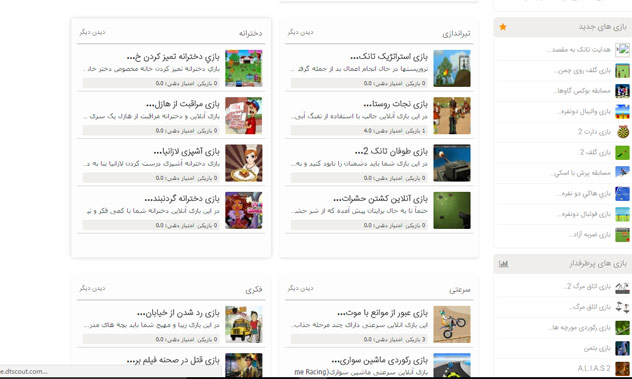Viewport: 632px width, 379px height.
Task: Click icon for بازی رکوردی مورچه ها
Action: pyautogui.click(x=622, y=328)
